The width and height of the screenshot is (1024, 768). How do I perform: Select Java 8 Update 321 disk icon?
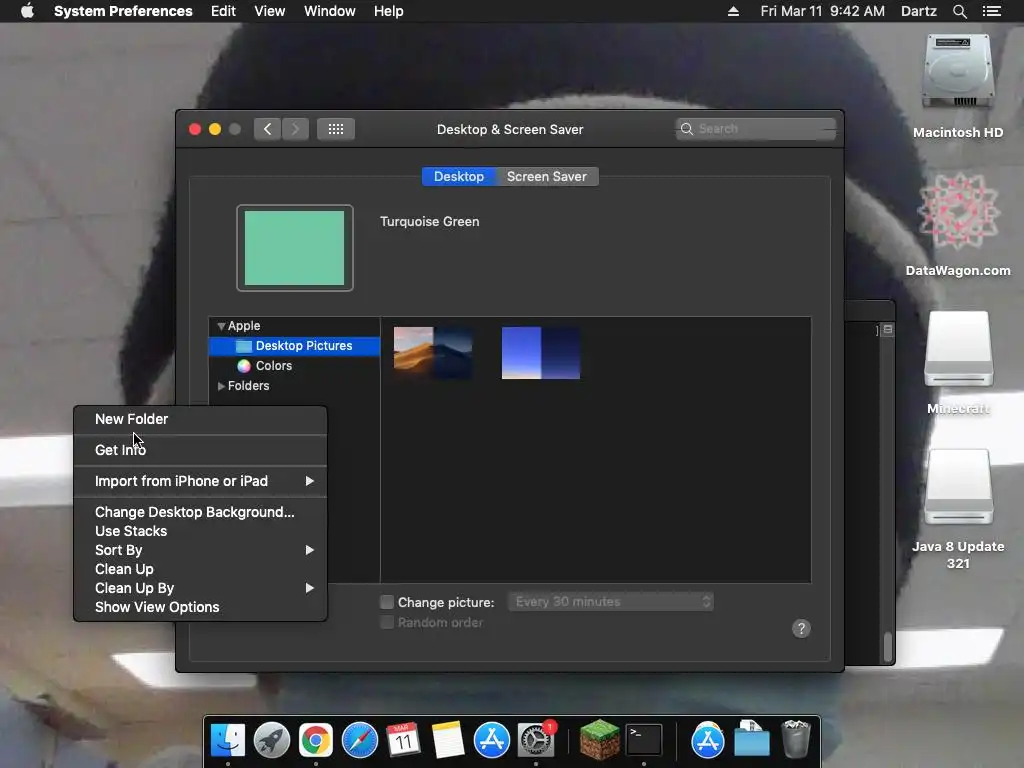(x=958, y=487)
